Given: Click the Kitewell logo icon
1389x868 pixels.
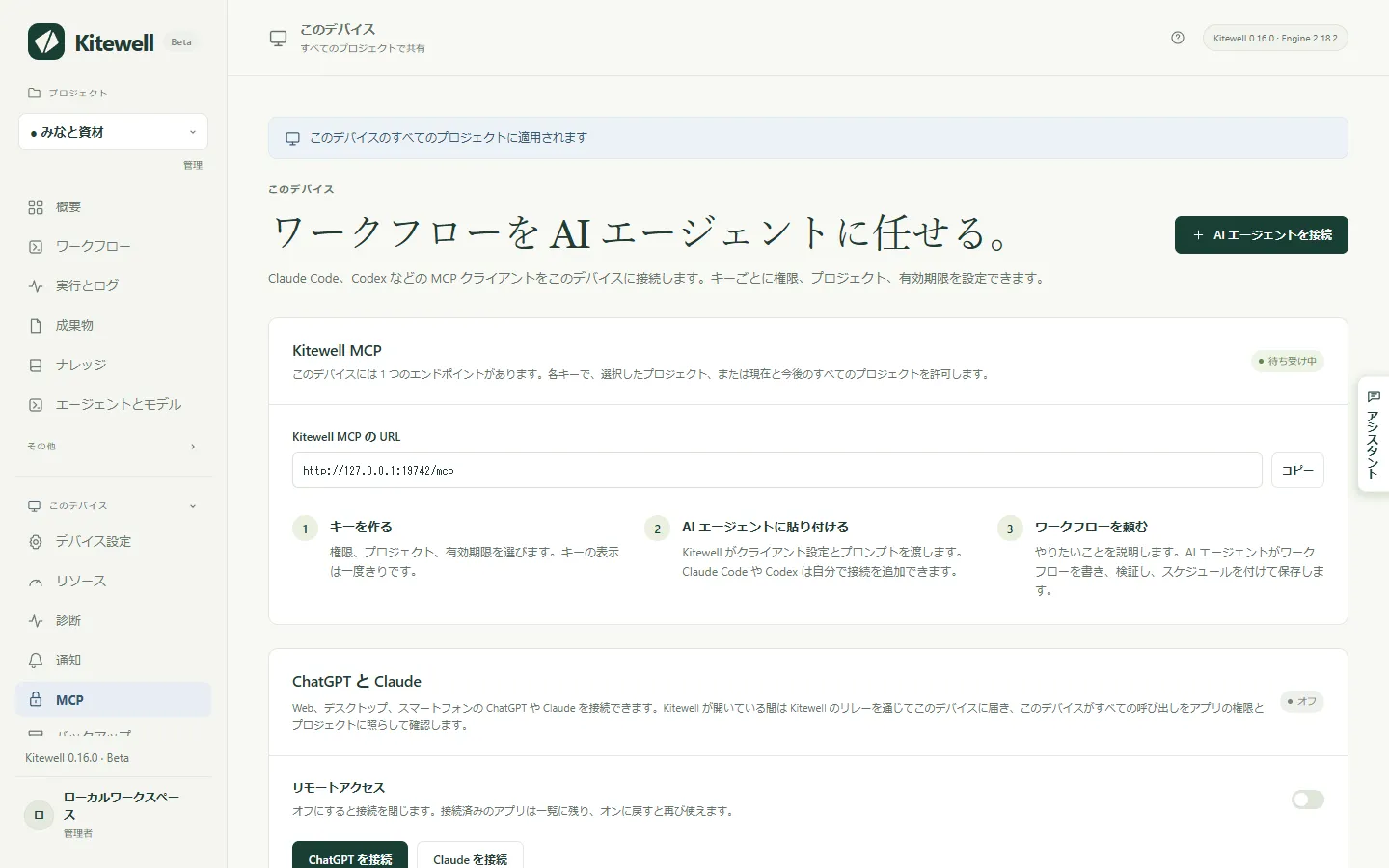Looking at the screenshot, I should [46, 41].
